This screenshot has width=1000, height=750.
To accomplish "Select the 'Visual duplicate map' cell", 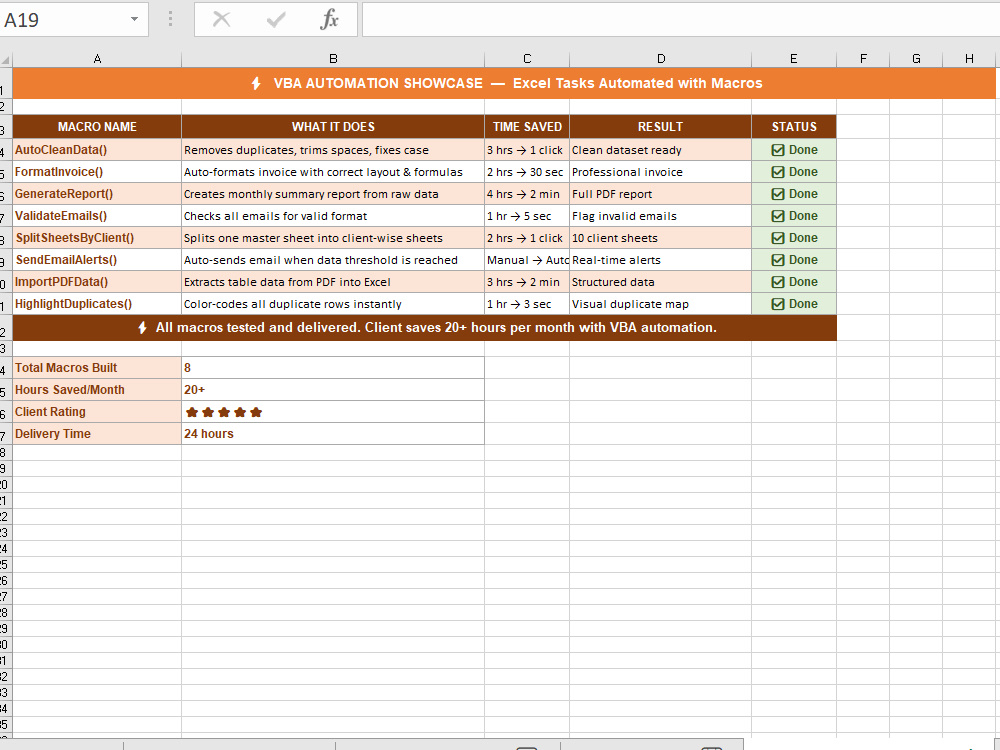I will click(x=661, y=304).
